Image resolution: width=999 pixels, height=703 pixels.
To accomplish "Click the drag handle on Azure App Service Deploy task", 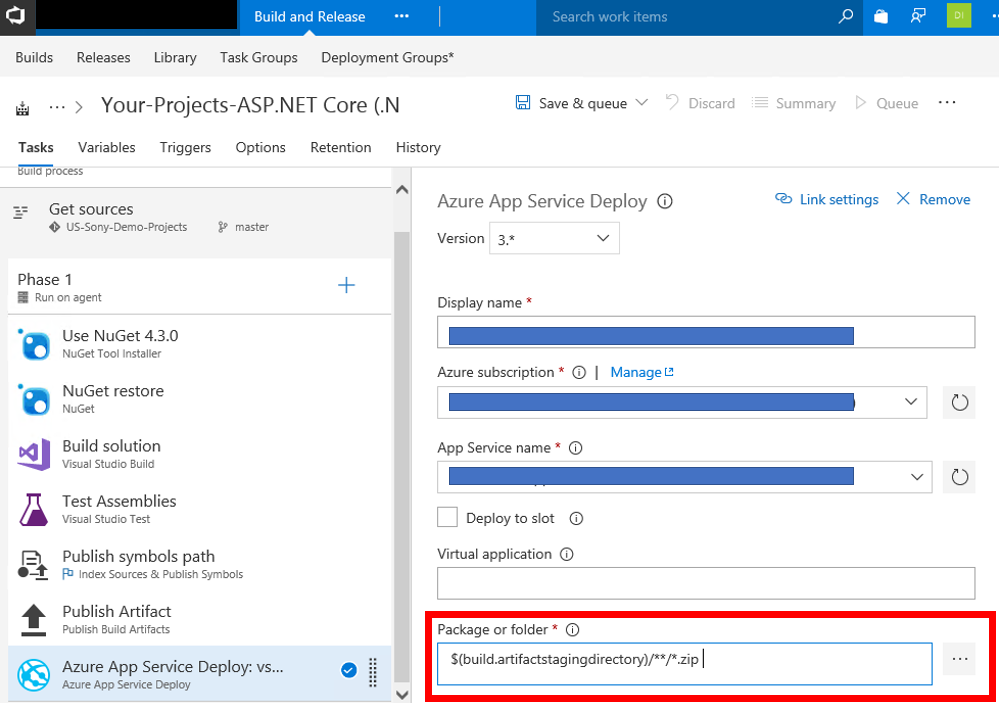I will click(373, 672).
